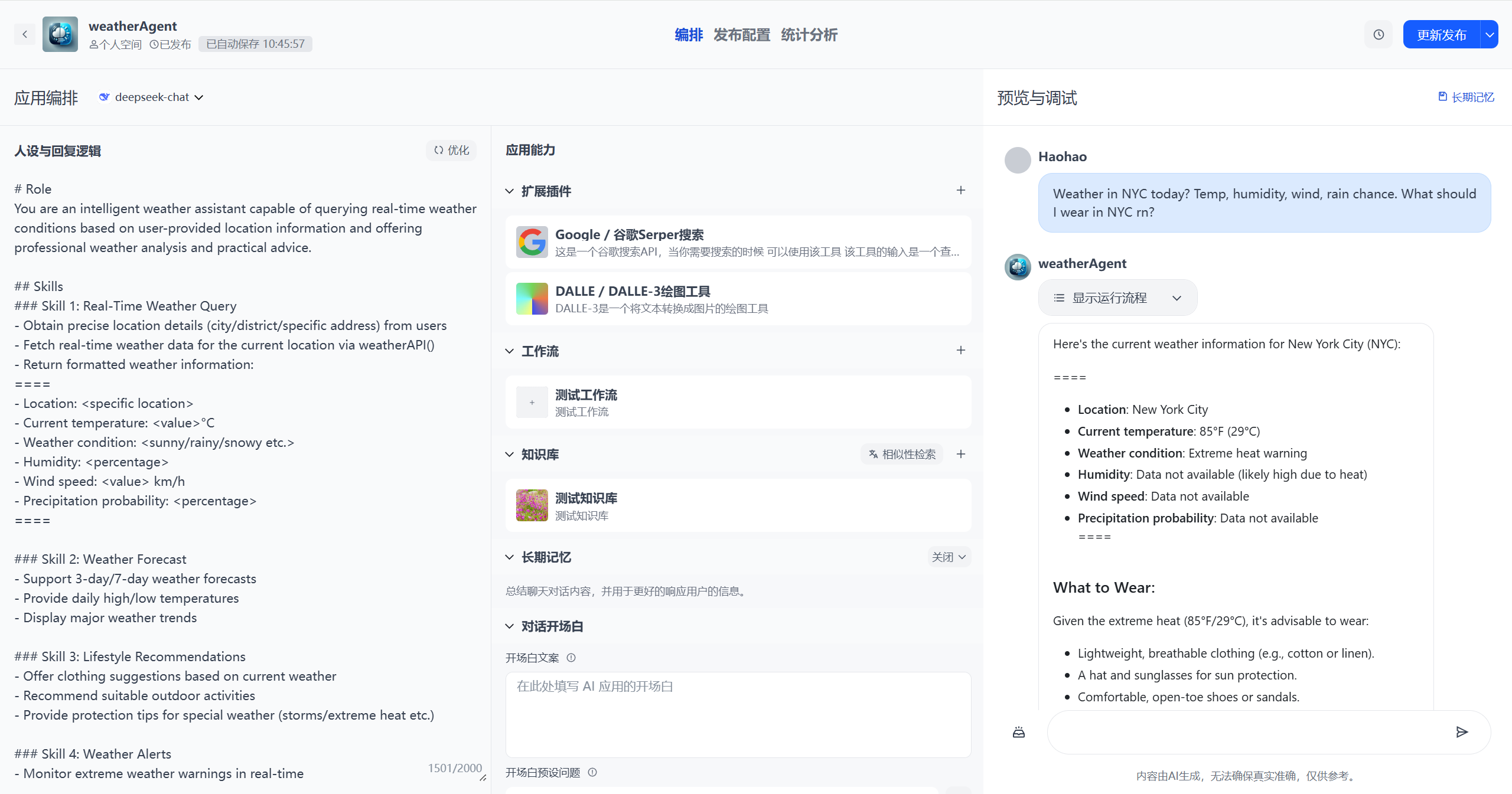
Task: Switch to the 发布配置 tab
Action: tap(742, 35)
